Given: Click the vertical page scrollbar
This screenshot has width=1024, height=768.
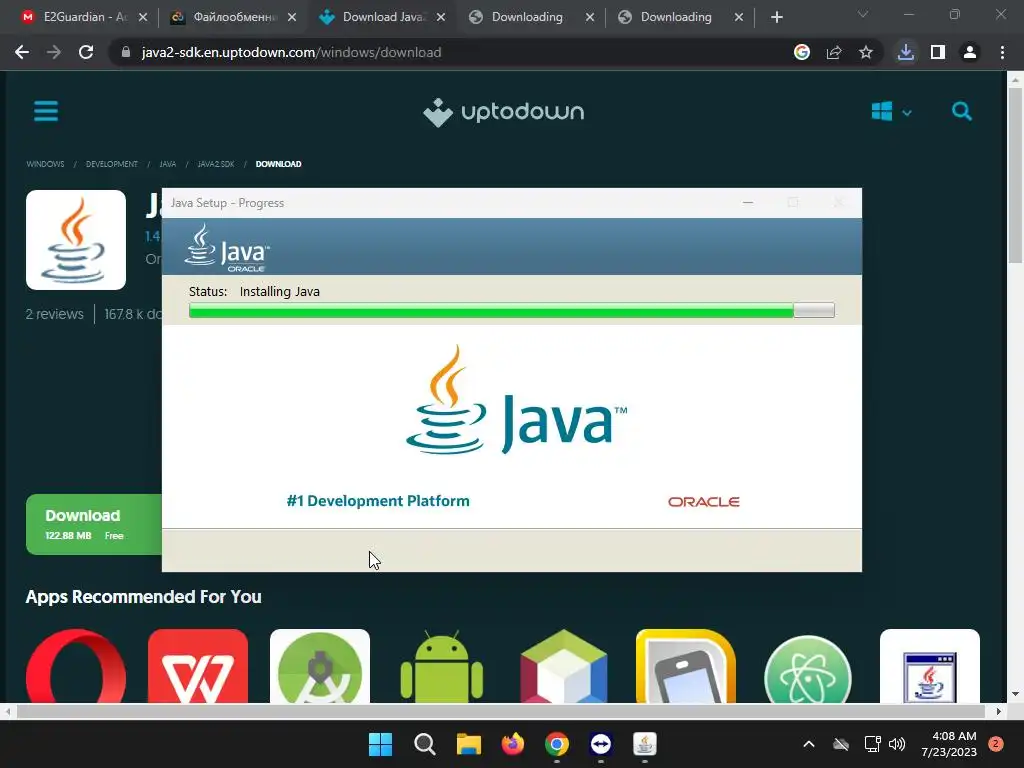Looking at the screenshot, I should point(1015,175).
